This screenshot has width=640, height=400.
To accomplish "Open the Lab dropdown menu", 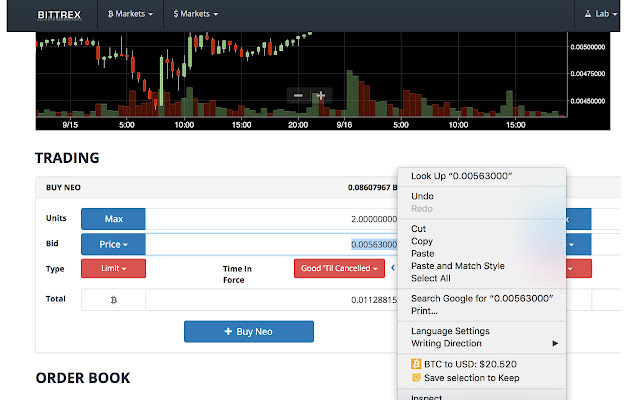I will click(x=602, y=14).
